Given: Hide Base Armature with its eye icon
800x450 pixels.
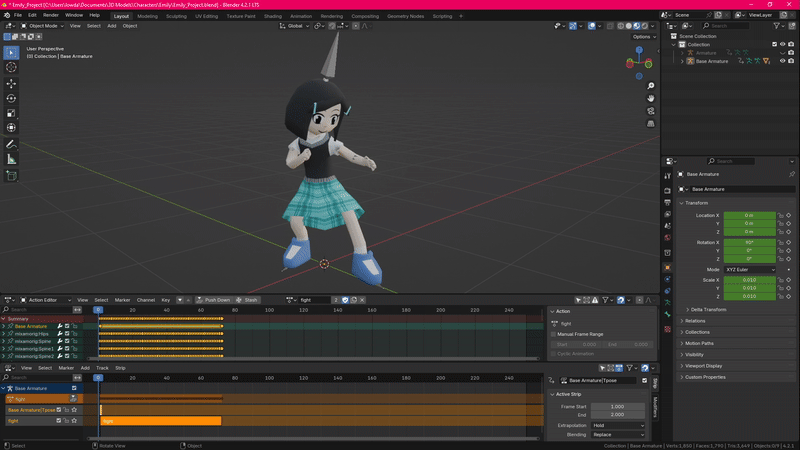Looking at the screenshot, I should click(x=782, y=61).
